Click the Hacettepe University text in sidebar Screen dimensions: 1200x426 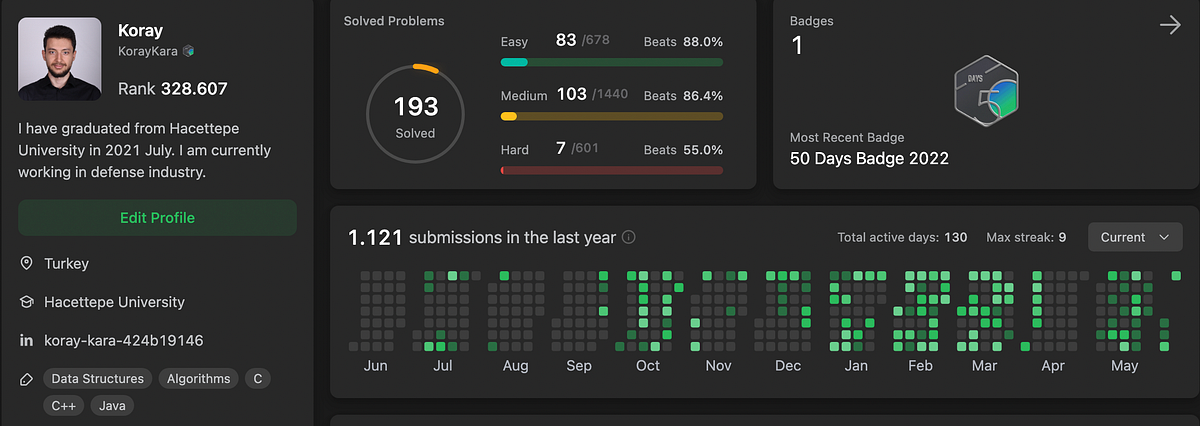click(114, 302)
